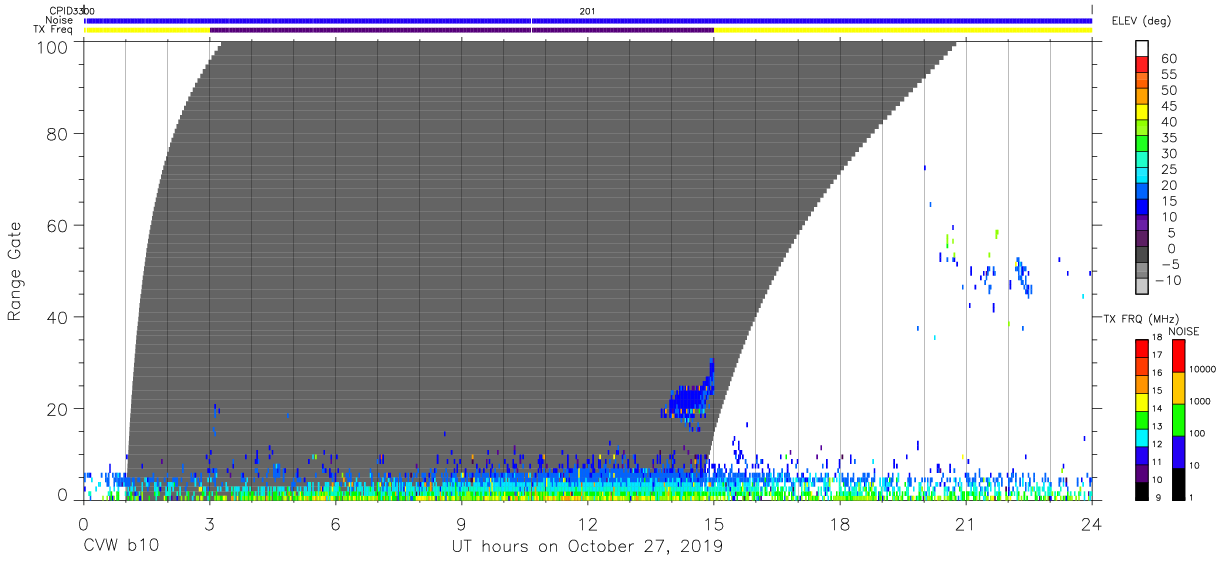
Task: Click the "21" tick on the UT hours axis
Action: pyautogui.click(x=965, y=523)
